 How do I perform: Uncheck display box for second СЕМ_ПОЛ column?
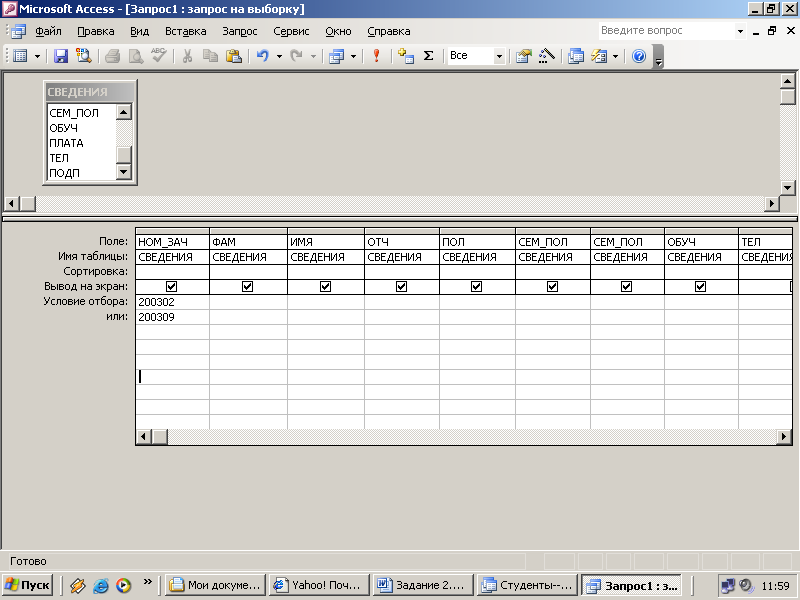[x=627, y=287]
